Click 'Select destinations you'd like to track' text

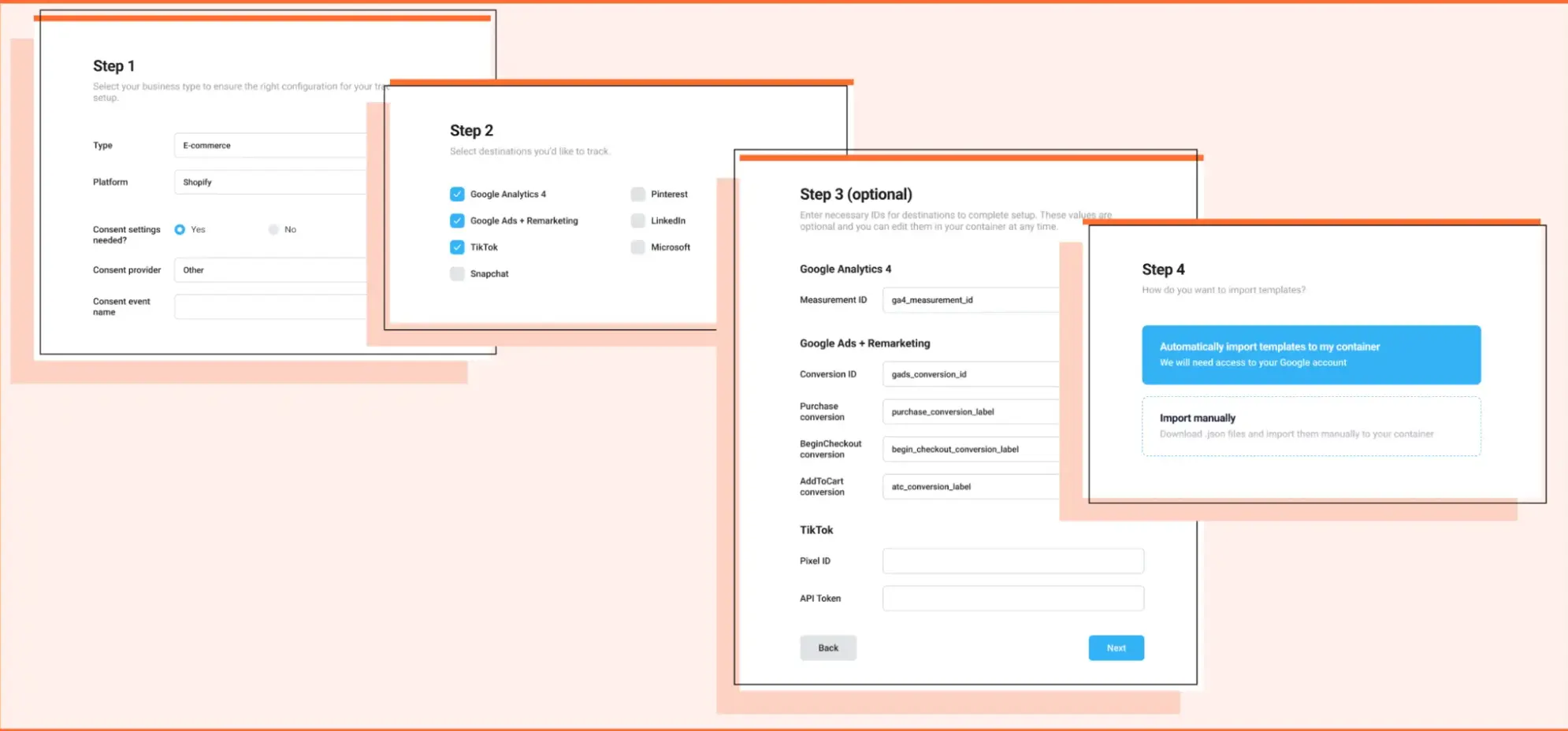pos(530,151)
